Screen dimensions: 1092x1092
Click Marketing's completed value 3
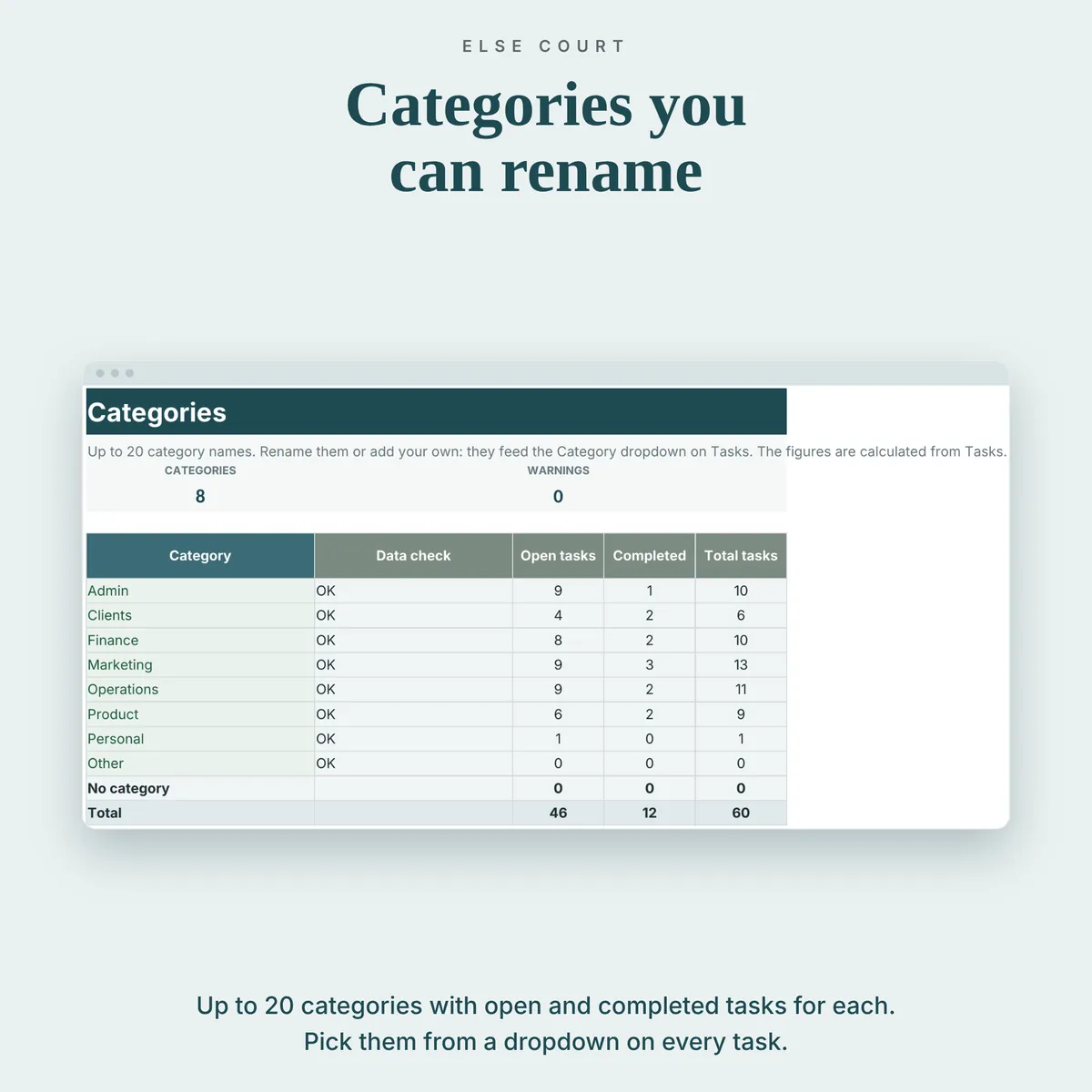point(650,665)
